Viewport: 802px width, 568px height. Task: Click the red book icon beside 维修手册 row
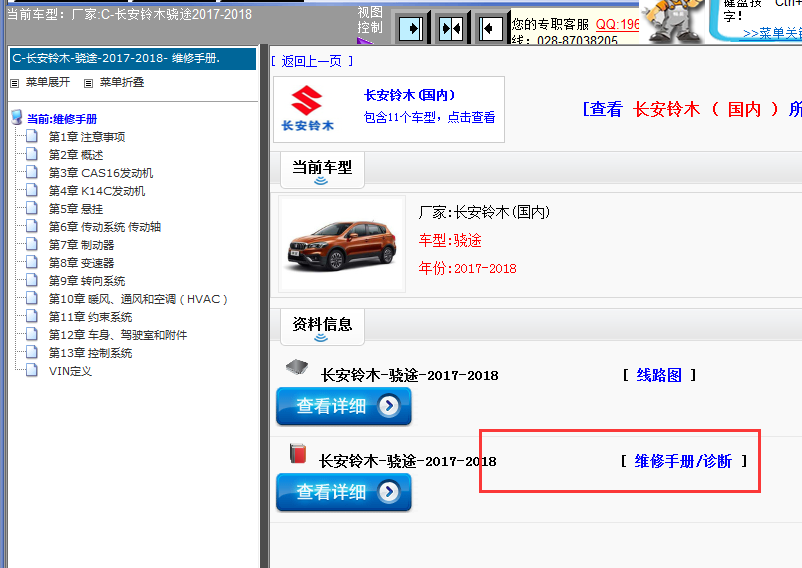[x=297, y=453]
